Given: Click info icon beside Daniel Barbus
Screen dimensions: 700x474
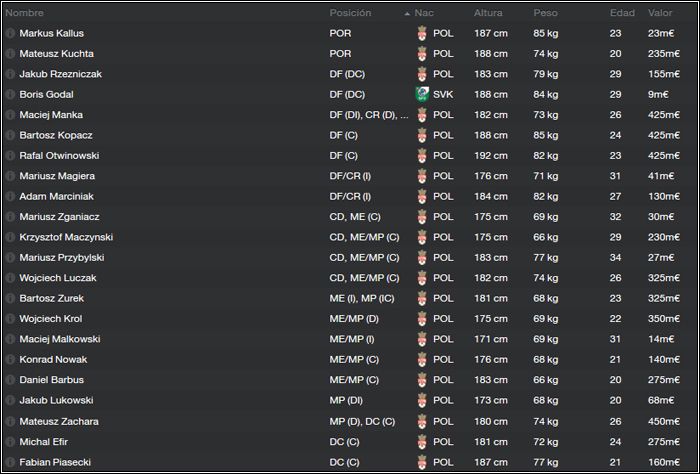Looking at the screenshot, I should [x=10, y=380].
